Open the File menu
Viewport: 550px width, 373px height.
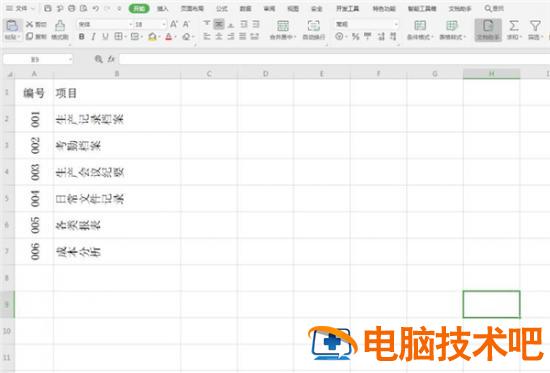tap(21, 8)
